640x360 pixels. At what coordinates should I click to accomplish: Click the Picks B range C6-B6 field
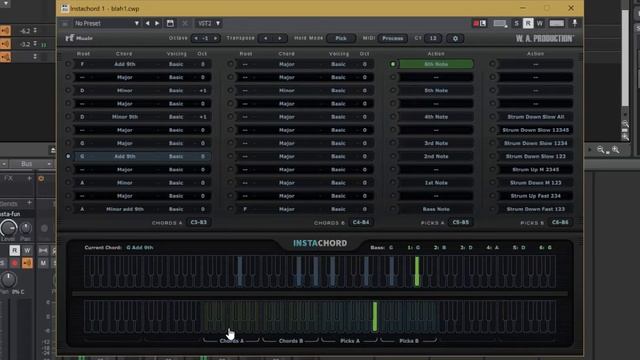point(560,222)
